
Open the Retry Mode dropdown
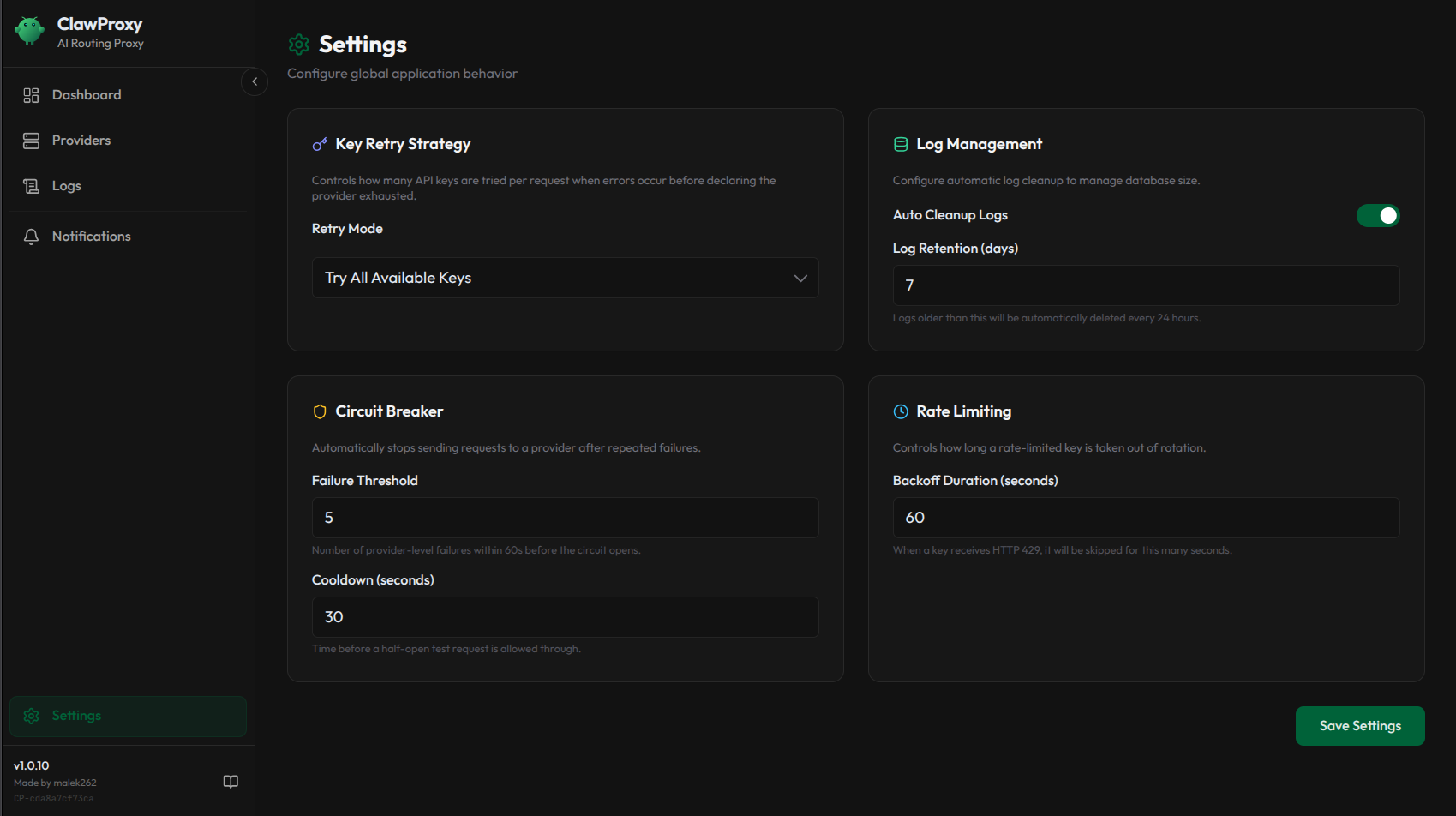[566, 278]
